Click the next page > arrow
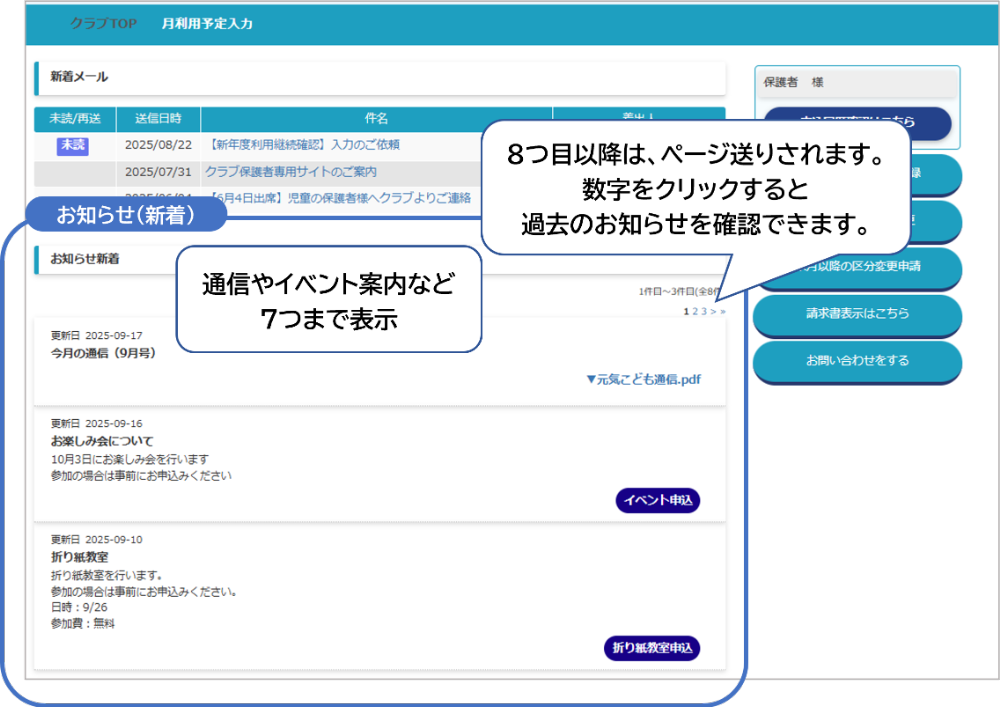This screenshot has width=1000, height=707. point(713,312)
